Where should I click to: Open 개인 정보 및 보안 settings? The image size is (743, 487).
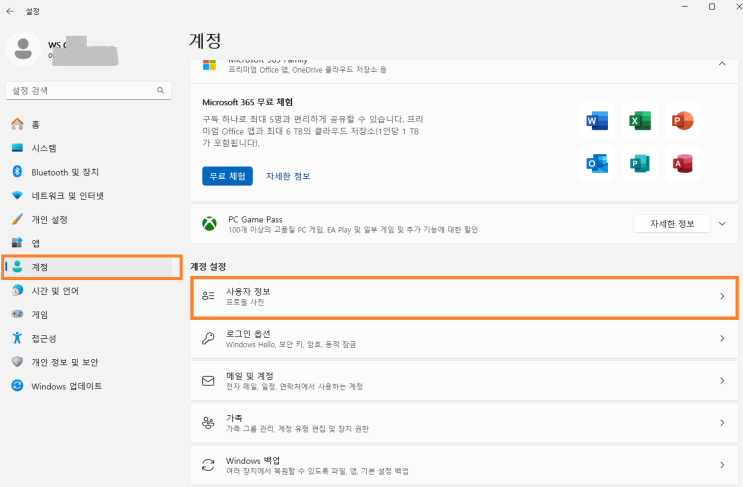point(88,362)
